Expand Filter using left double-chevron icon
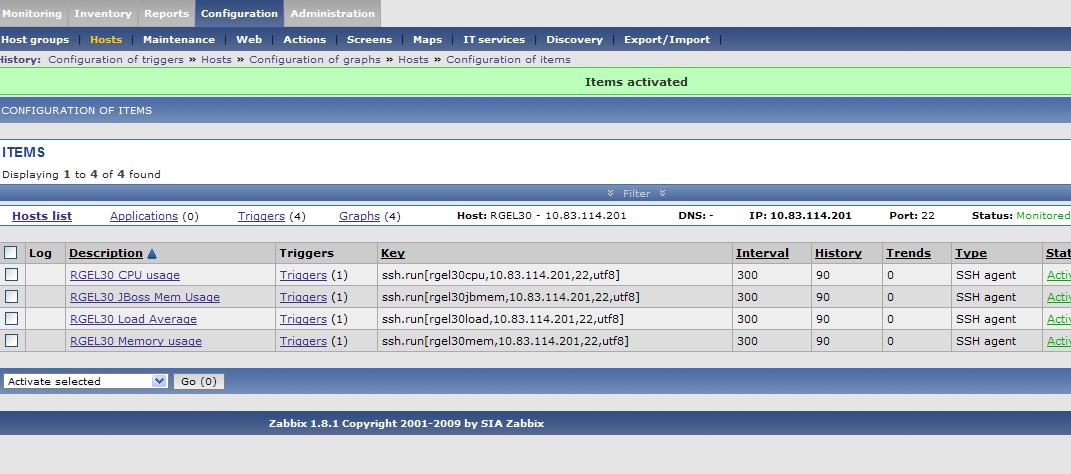Viewport: 1071px width, 474px height. pos(611,193)
